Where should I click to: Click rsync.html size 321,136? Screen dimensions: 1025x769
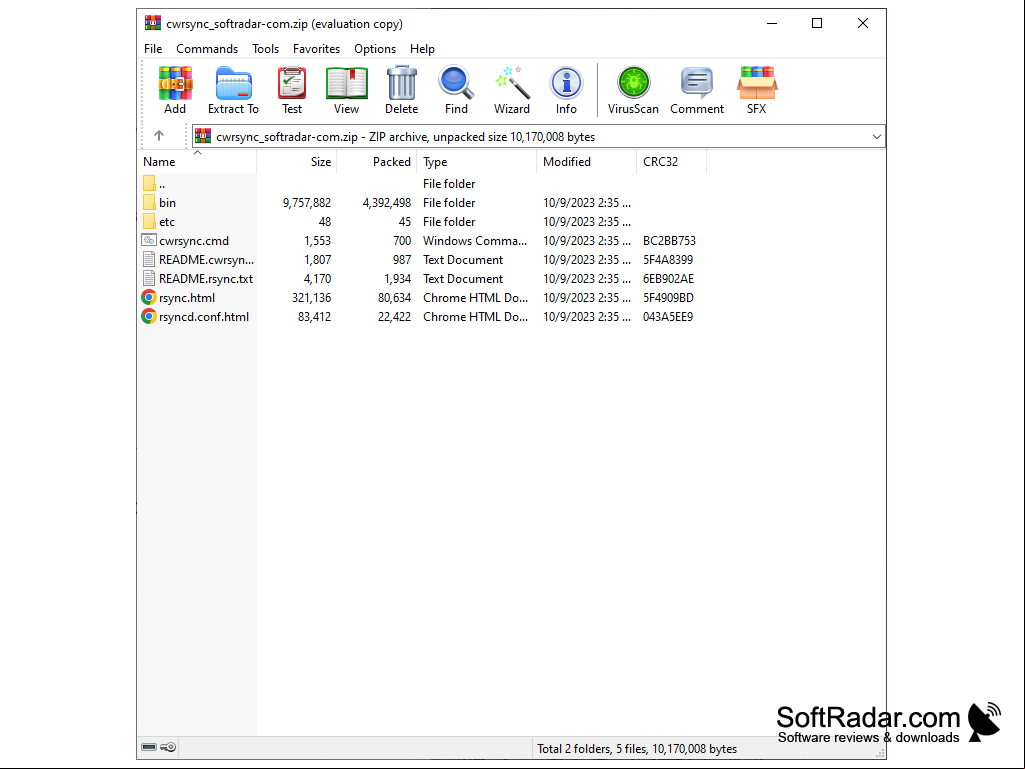coord(311,298)
